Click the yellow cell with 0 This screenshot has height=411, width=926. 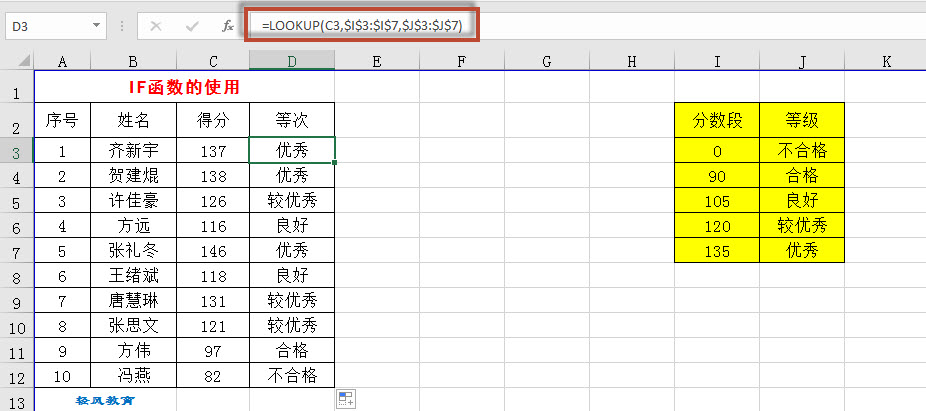click(x=717, y=151)
